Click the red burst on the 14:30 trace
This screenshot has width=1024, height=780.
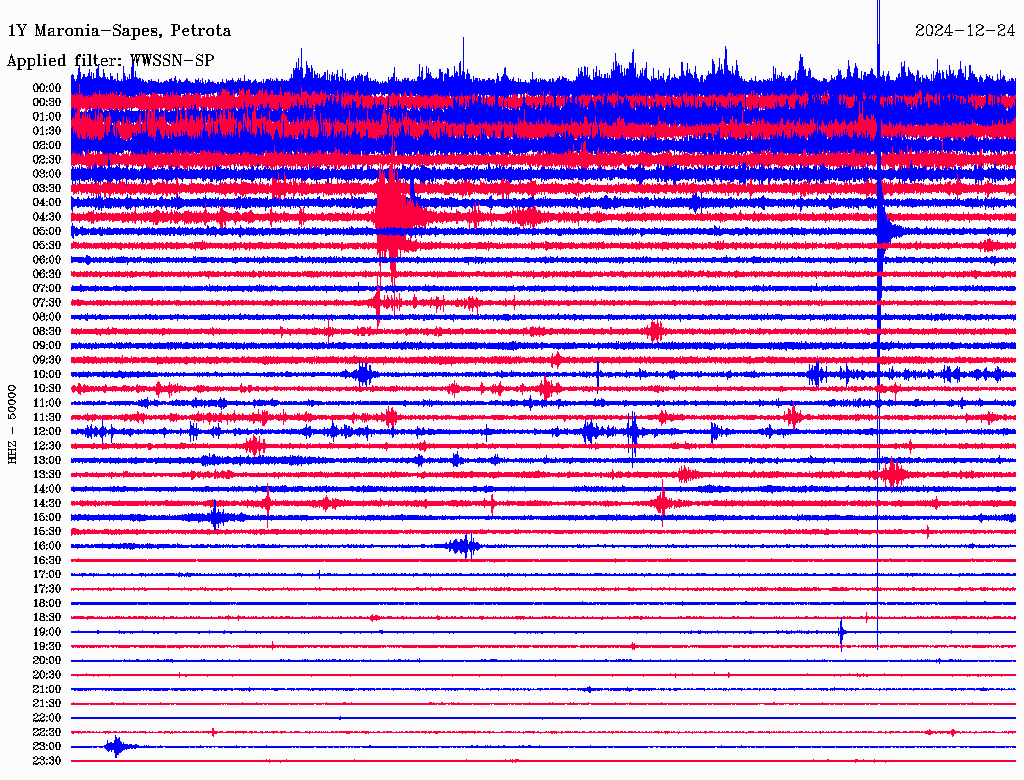click(660, 502)
